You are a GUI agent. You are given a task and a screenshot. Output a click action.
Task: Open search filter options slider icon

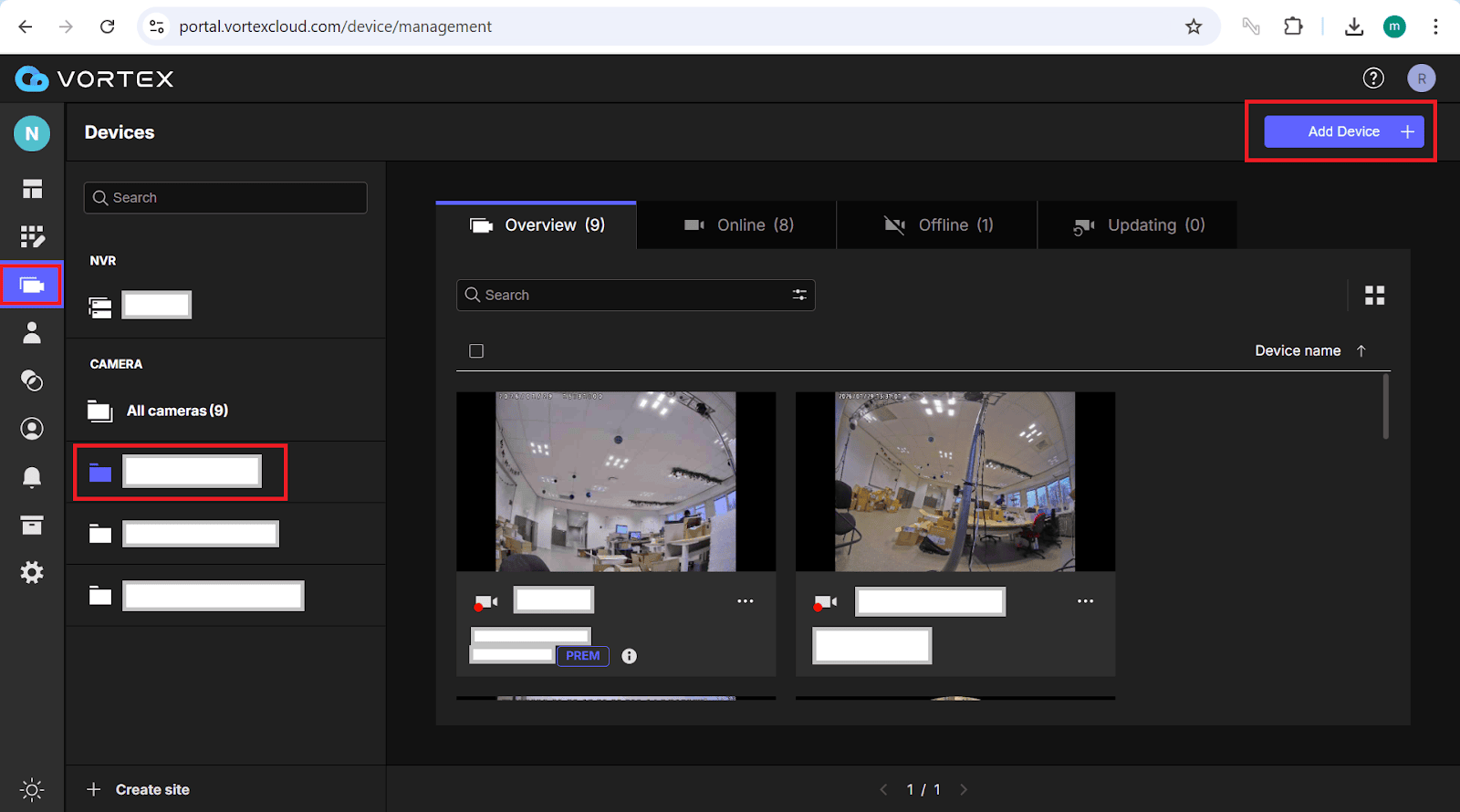pyautogui.click(x=799, y=295)
